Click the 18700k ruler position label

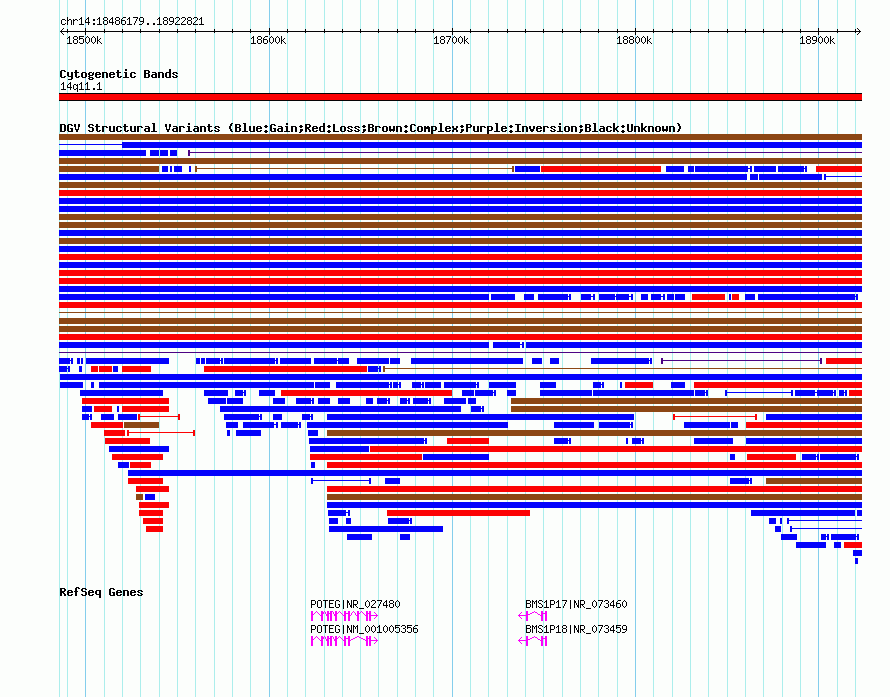point(451,40)
